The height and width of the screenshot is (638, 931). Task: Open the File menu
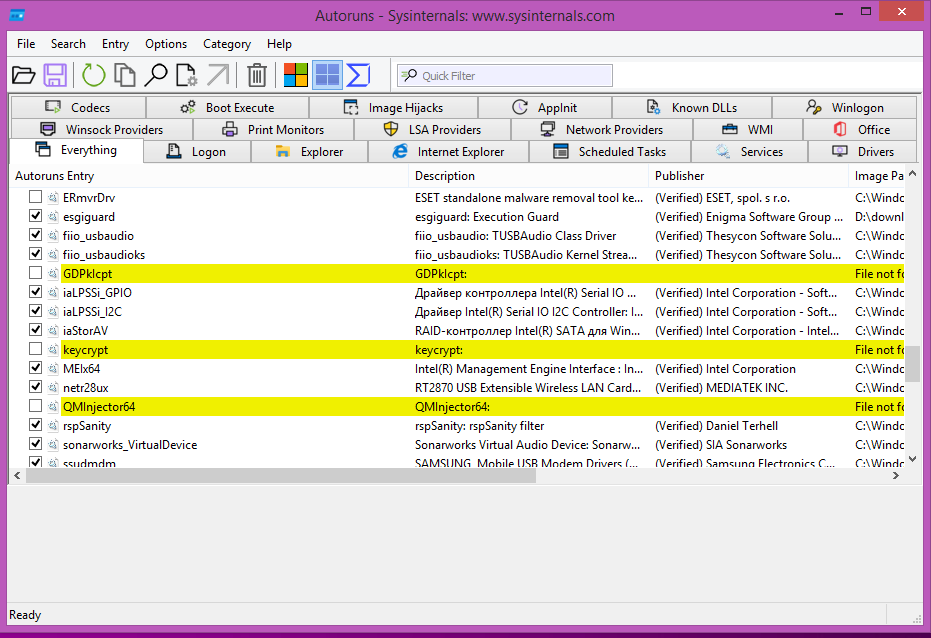click(26, 44)
